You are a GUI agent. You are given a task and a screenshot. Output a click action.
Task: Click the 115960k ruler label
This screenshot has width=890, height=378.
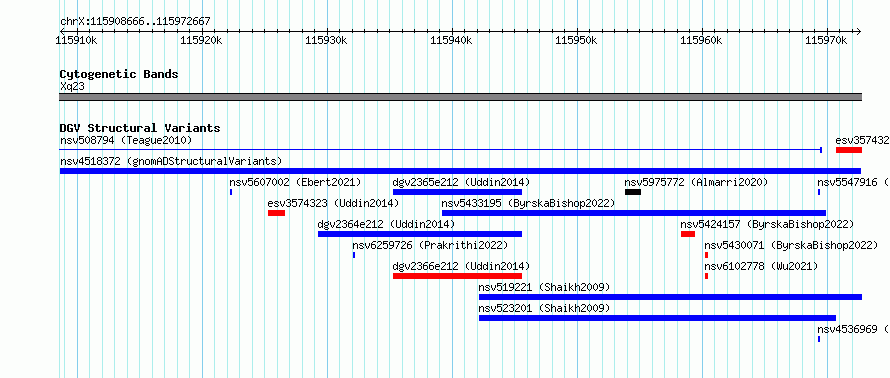(701, 40)
